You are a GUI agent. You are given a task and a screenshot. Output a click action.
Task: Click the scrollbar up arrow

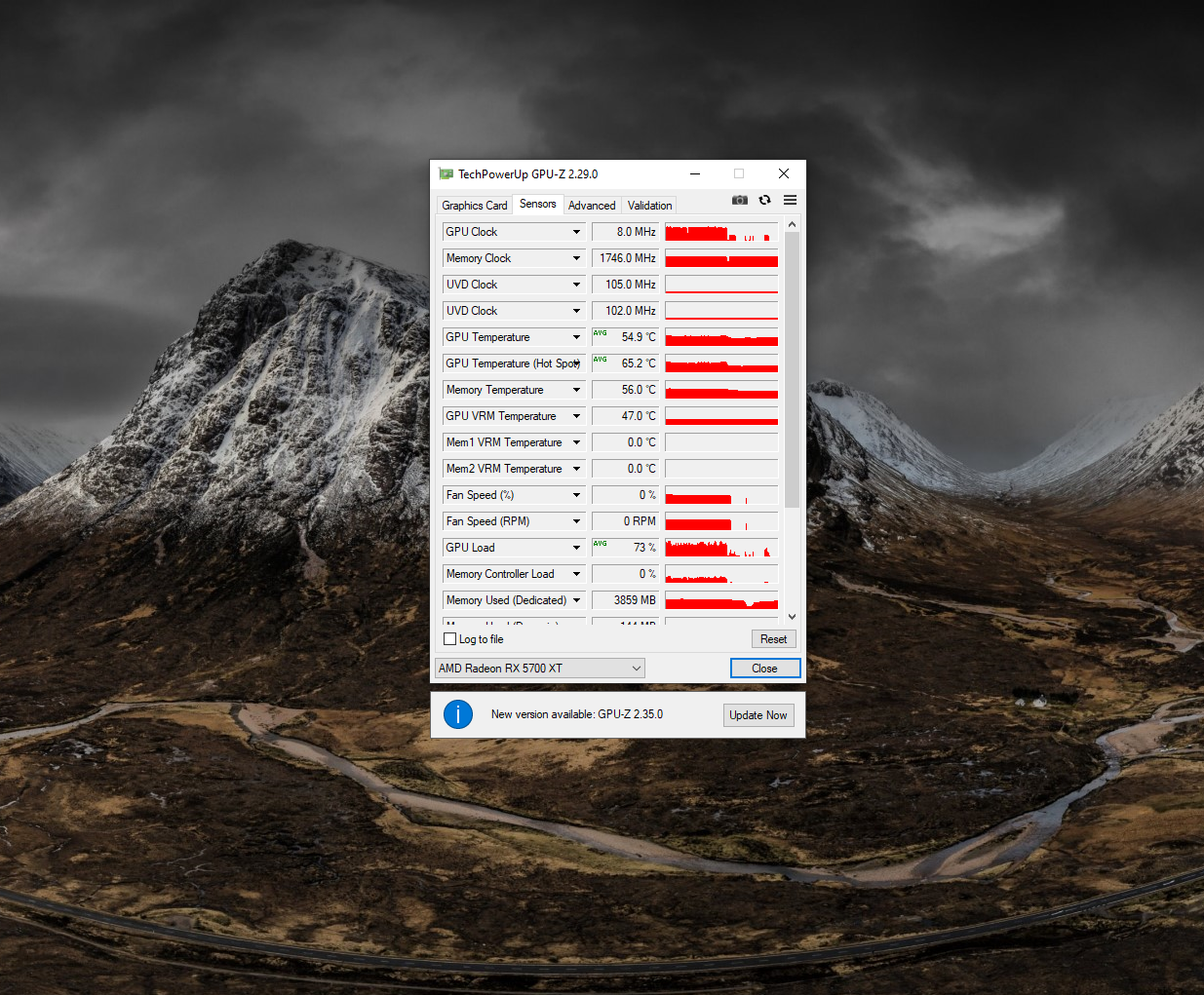pyautogui.click(x=792, y=224)
